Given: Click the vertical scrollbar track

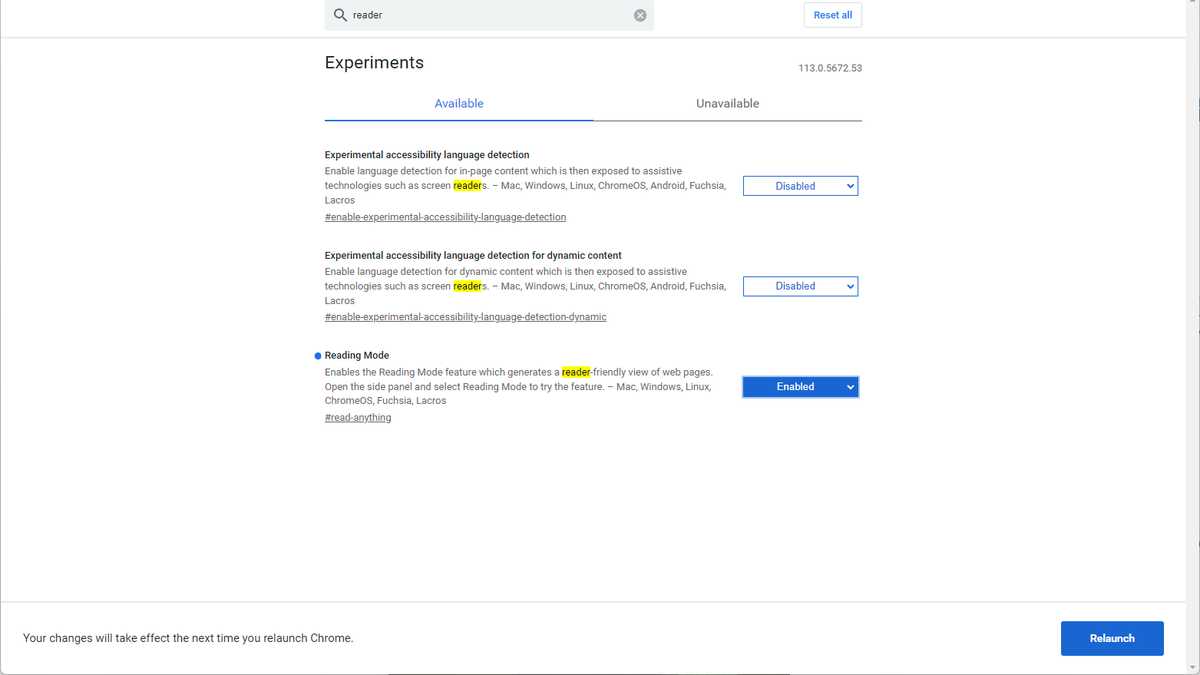Looking at the screenshot, I should tap(1194, 400).
